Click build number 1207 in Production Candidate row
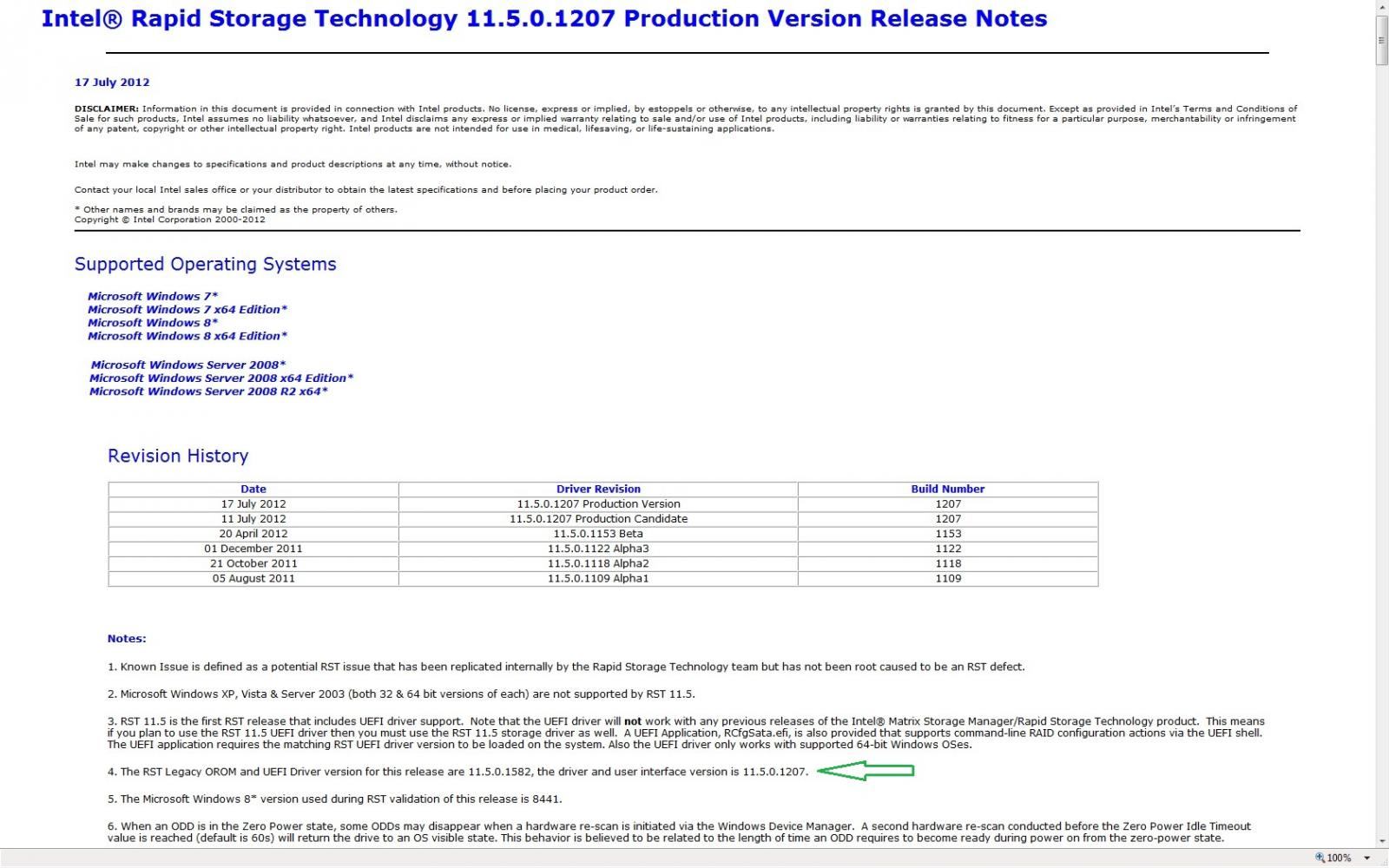Screen dimensions: 1389x868 point(948,519)
